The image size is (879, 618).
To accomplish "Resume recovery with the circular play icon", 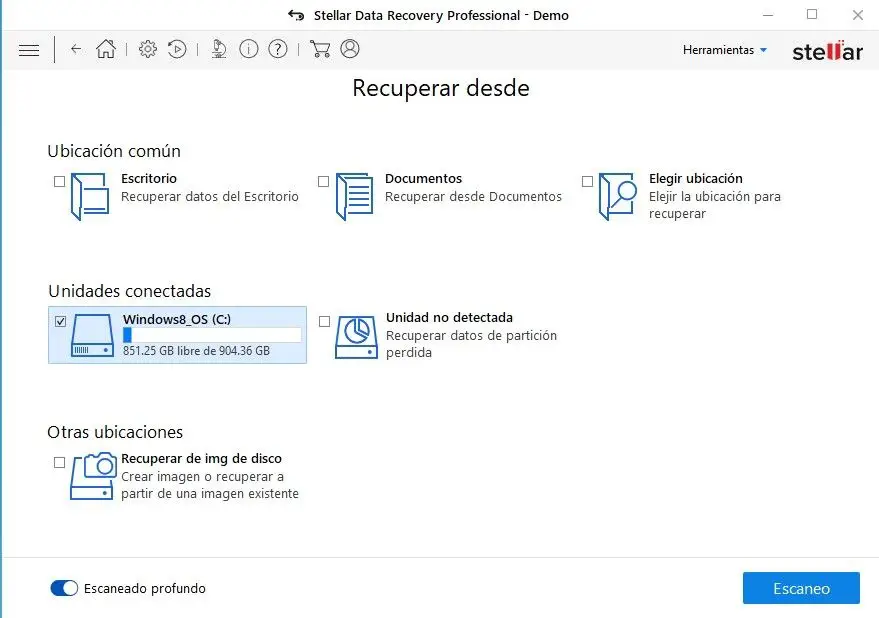I will pyautogui.click(x=177, y=49).
